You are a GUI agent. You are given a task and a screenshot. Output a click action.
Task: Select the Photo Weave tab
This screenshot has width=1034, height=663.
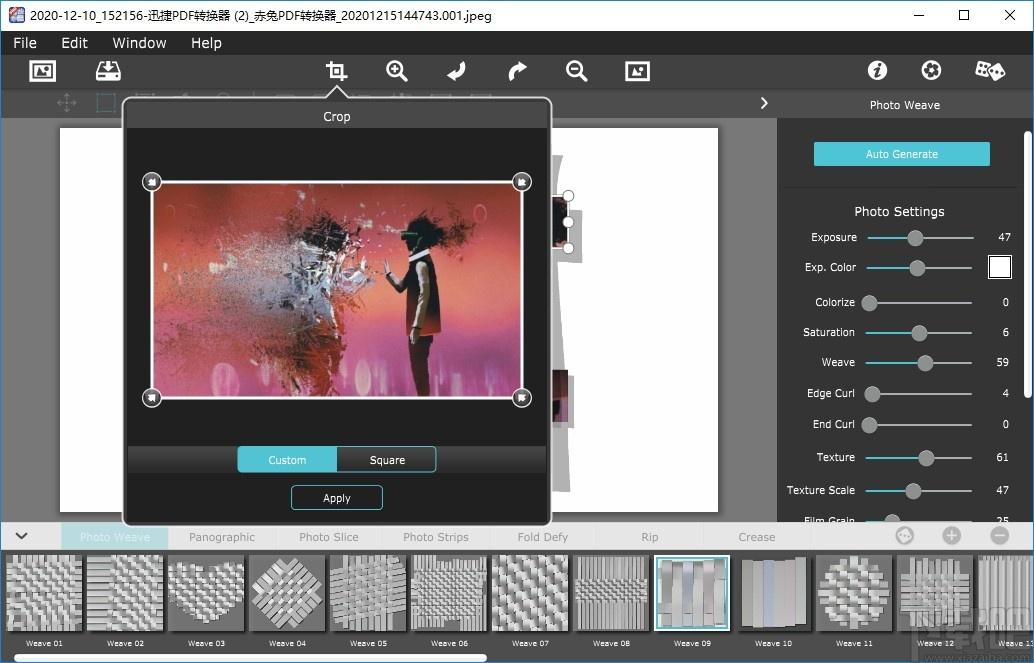[x=115, y=537]
